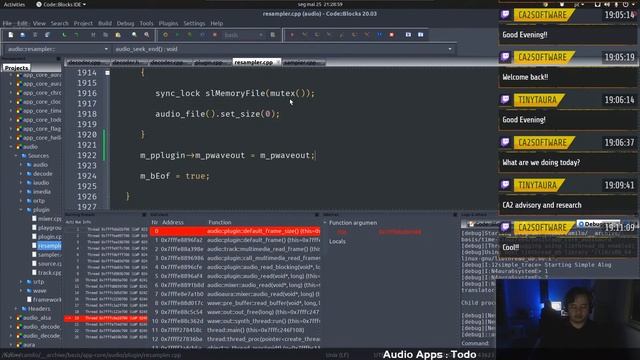Open the audio_seek_end() function dropdown
640x360 pixels.
point(283,49)
